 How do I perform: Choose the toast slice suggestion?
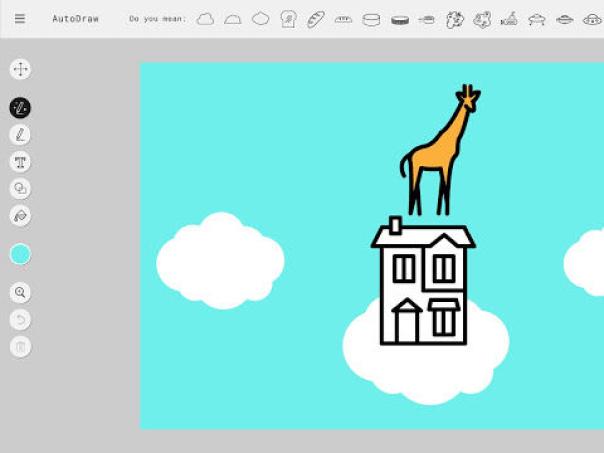(x=288, y=19)
